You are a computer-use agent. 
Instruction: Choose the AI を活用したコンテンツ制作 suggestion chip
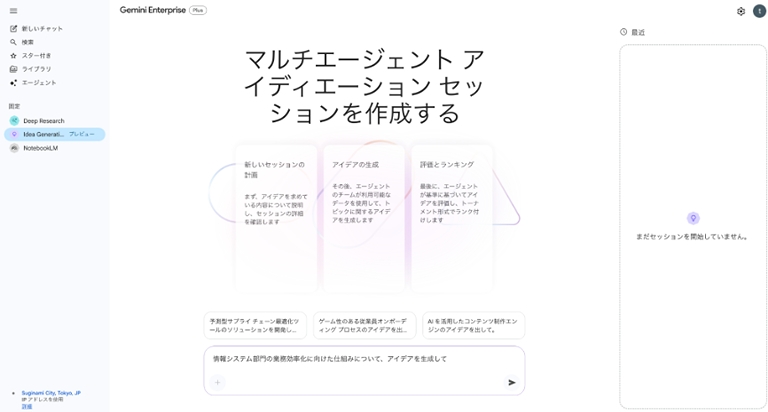pyautogui.click(x=474, y=325)
